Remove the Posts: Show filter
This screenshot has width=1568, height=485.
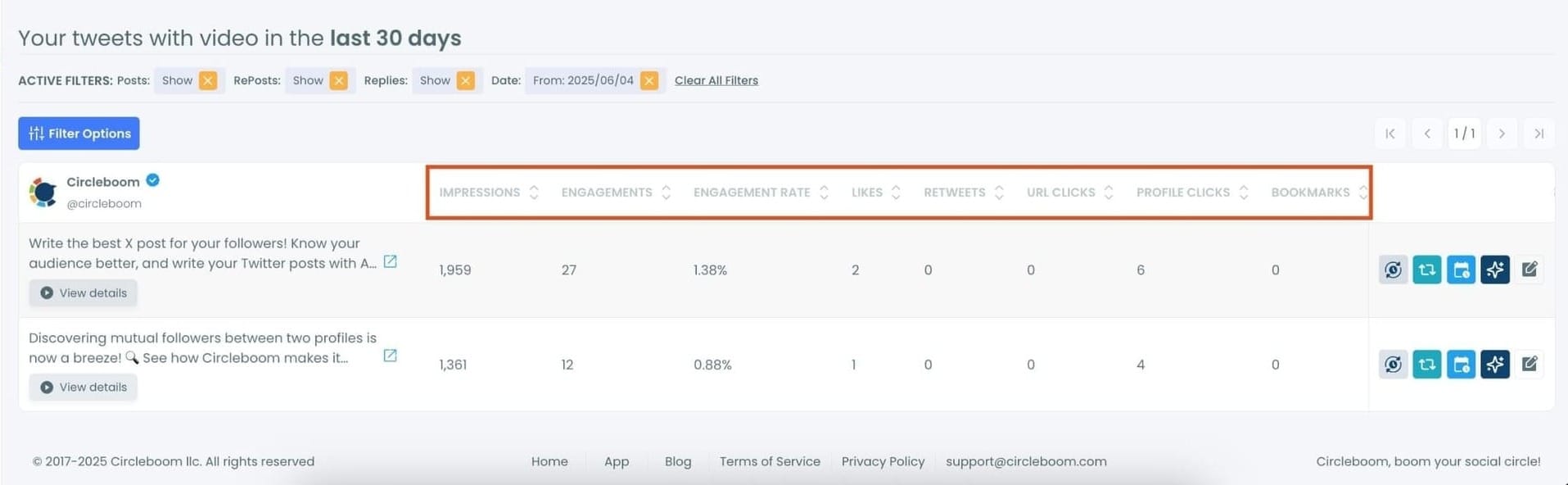point(208,80)
